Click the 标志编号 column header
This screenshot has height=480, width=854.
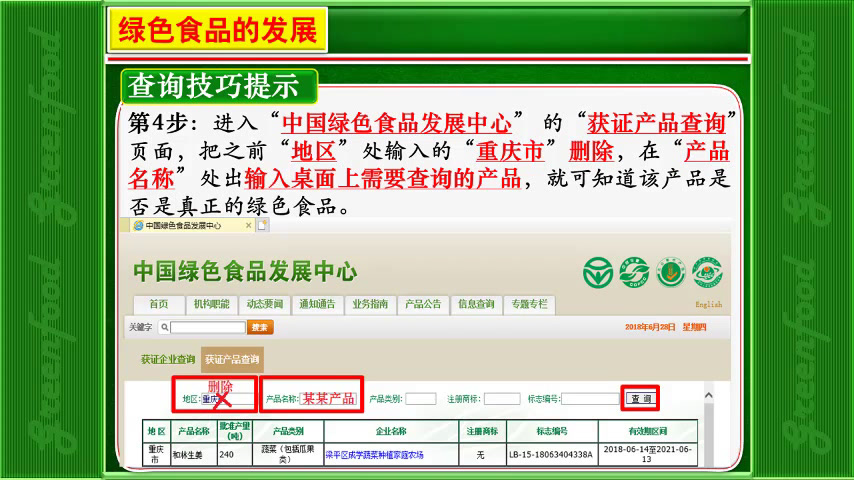[552, 431]
